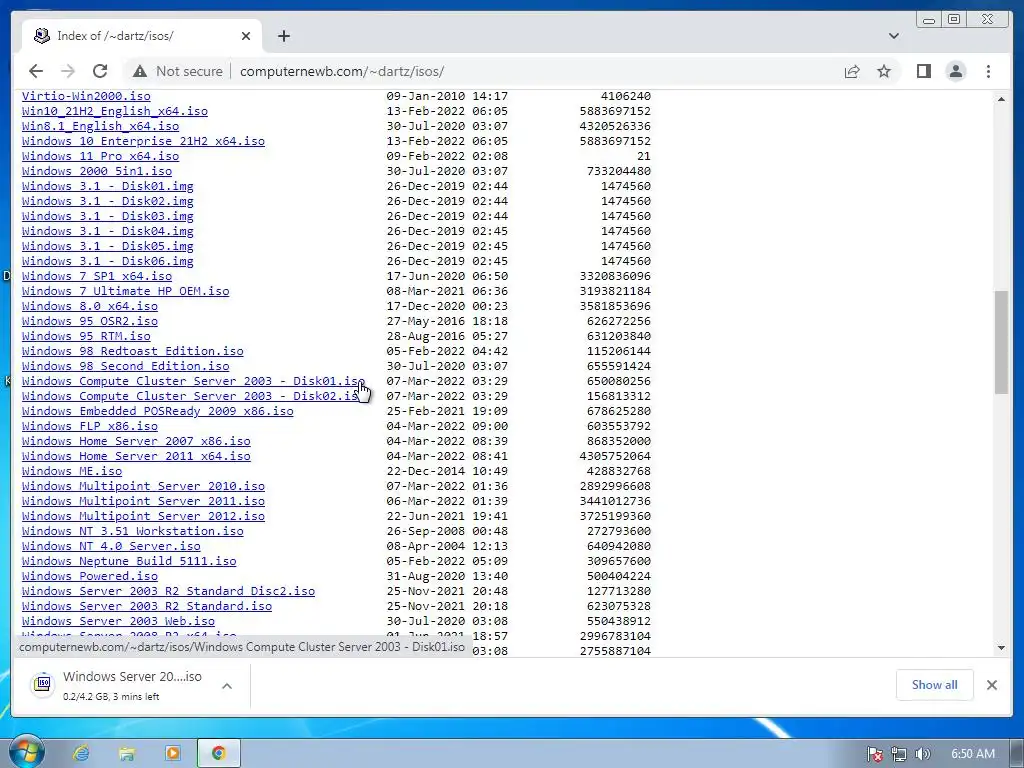Screen dimensions: 1024x768
Task: Open Windows NT 4.0 Server.iso link
Action: click(111, 547)
